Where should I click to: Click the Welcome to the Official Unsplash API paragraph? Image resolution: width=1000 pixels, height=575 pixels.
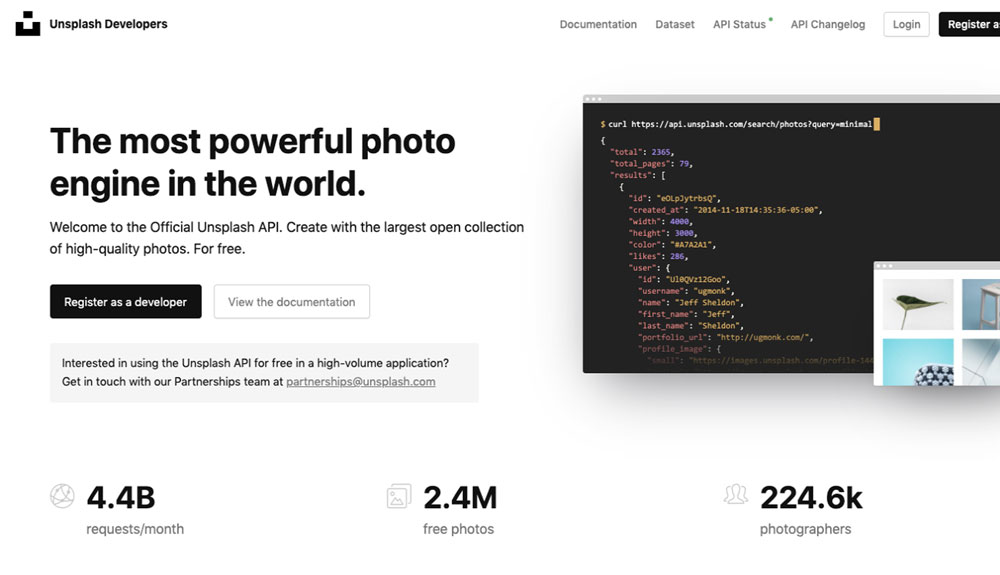click(287, 238)
